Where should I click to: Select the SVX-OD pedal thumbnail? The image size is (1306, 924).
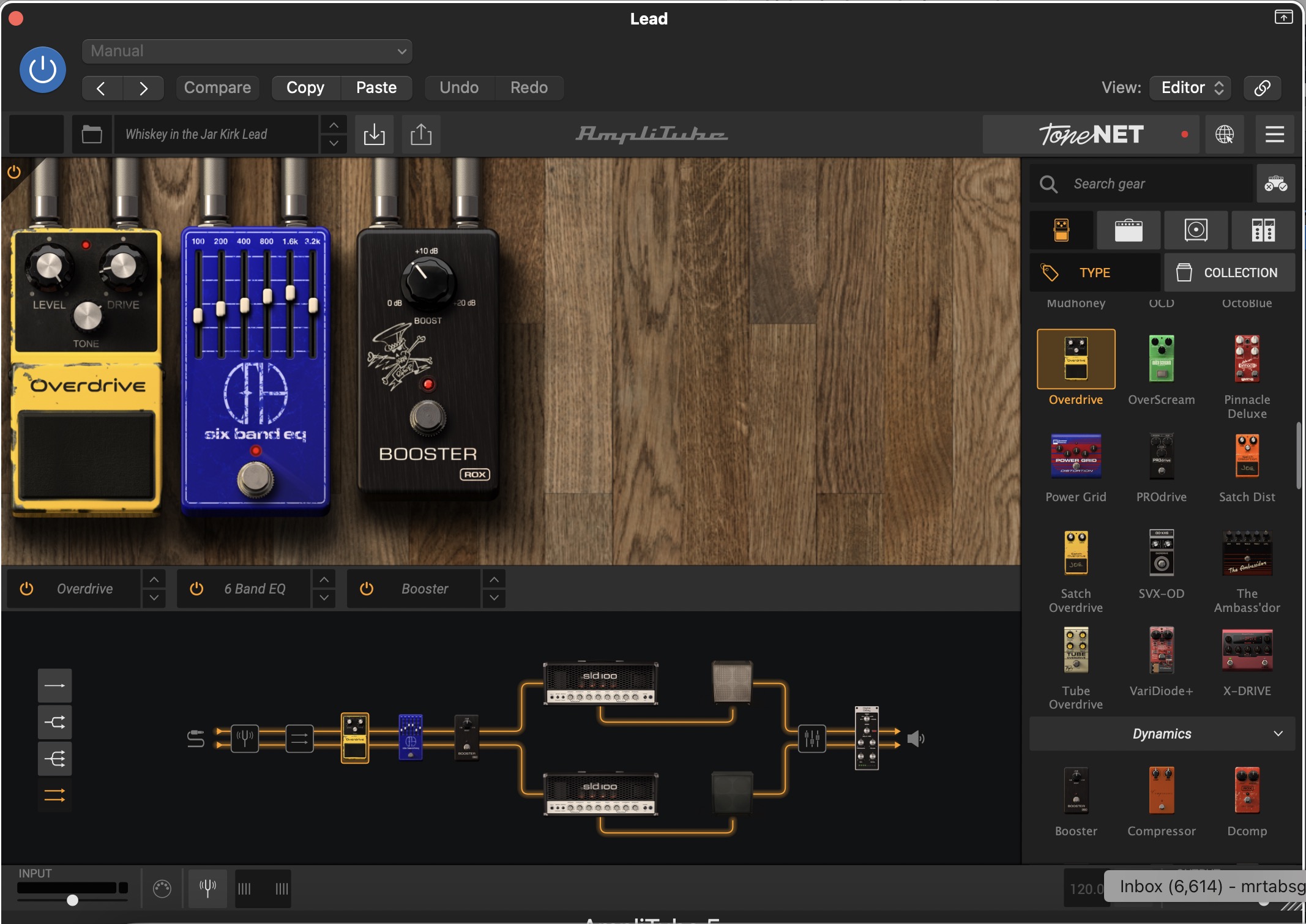point(1161,553)
